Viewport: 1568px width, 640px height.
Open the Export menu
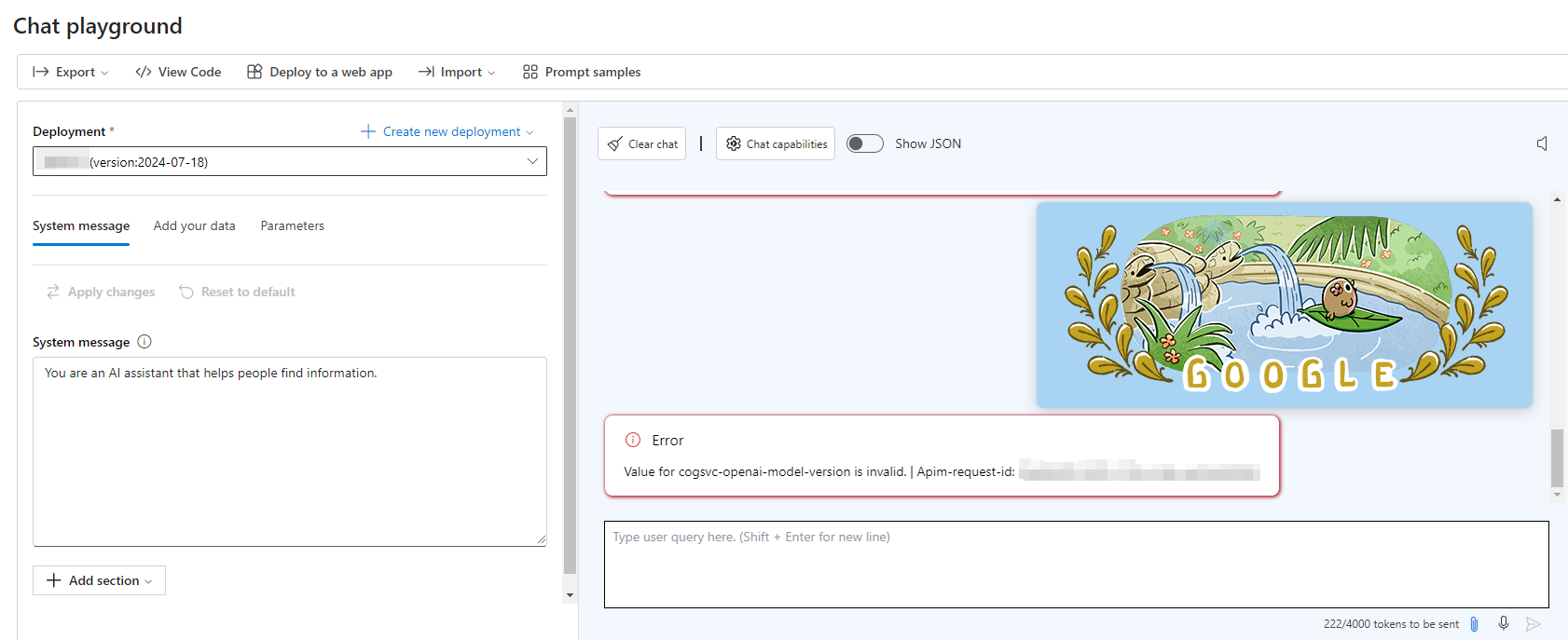70,72
